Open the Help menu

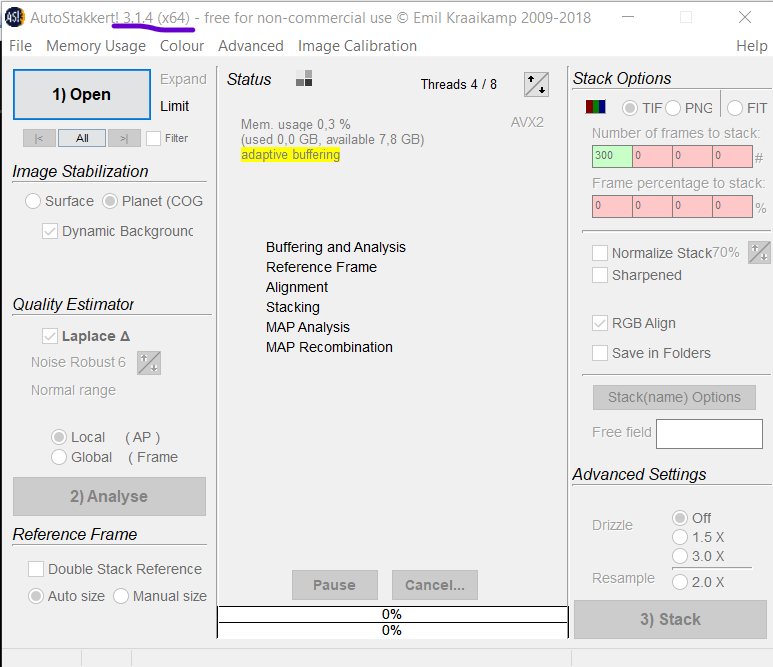tap(751, 46)
